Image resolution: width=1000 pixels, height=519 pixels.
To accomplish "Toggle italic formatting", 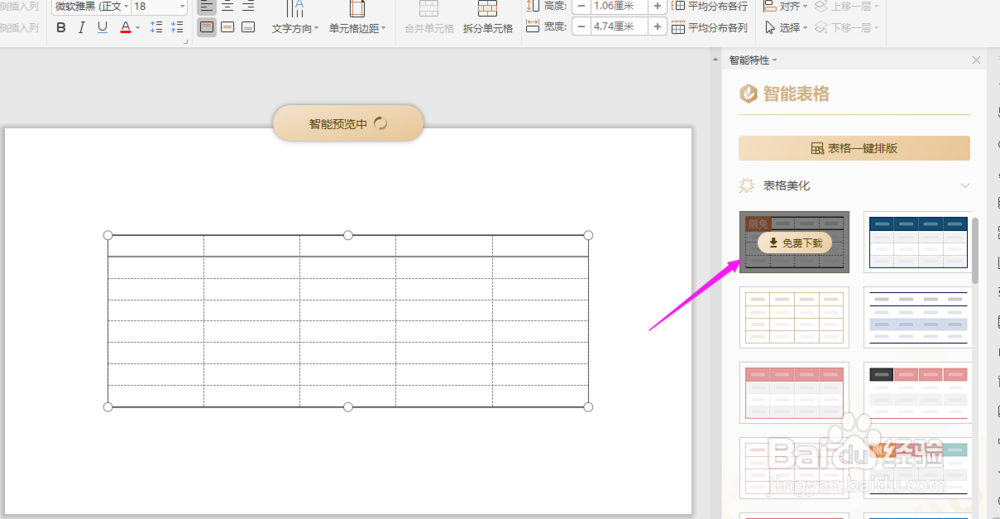I will click(x=81, y=27).
